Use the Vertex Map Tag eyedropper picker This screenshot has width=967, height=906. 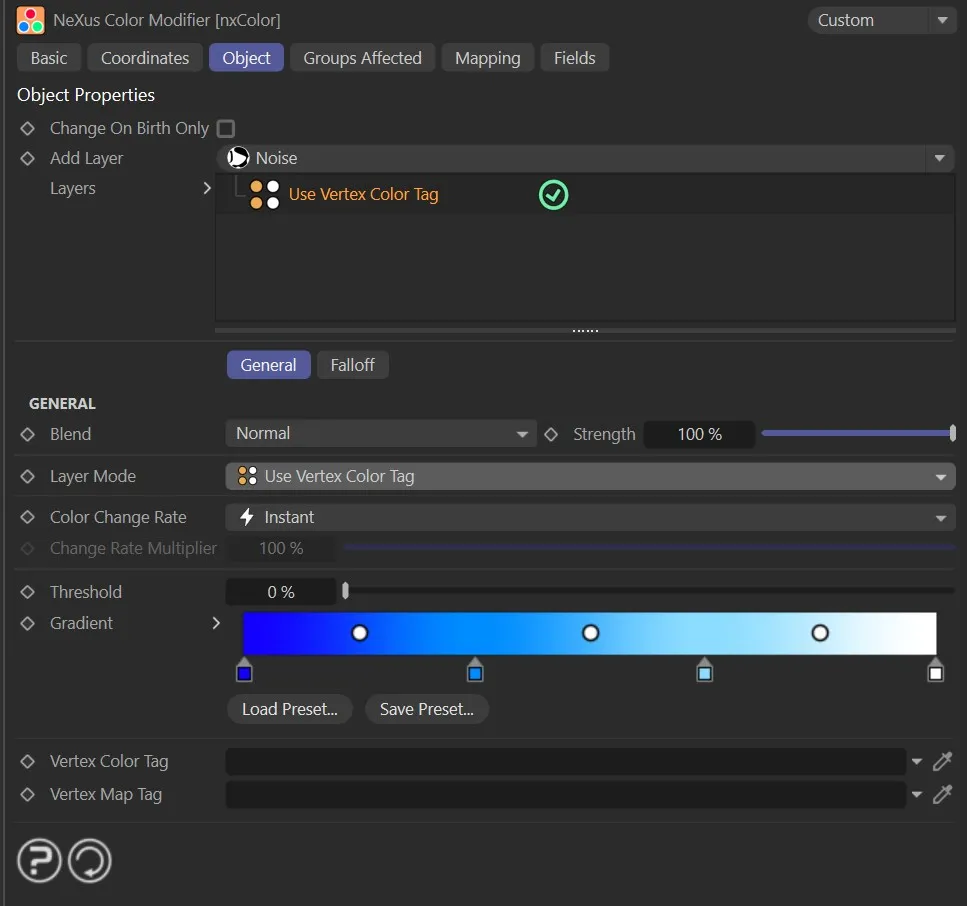pos(941,794)
